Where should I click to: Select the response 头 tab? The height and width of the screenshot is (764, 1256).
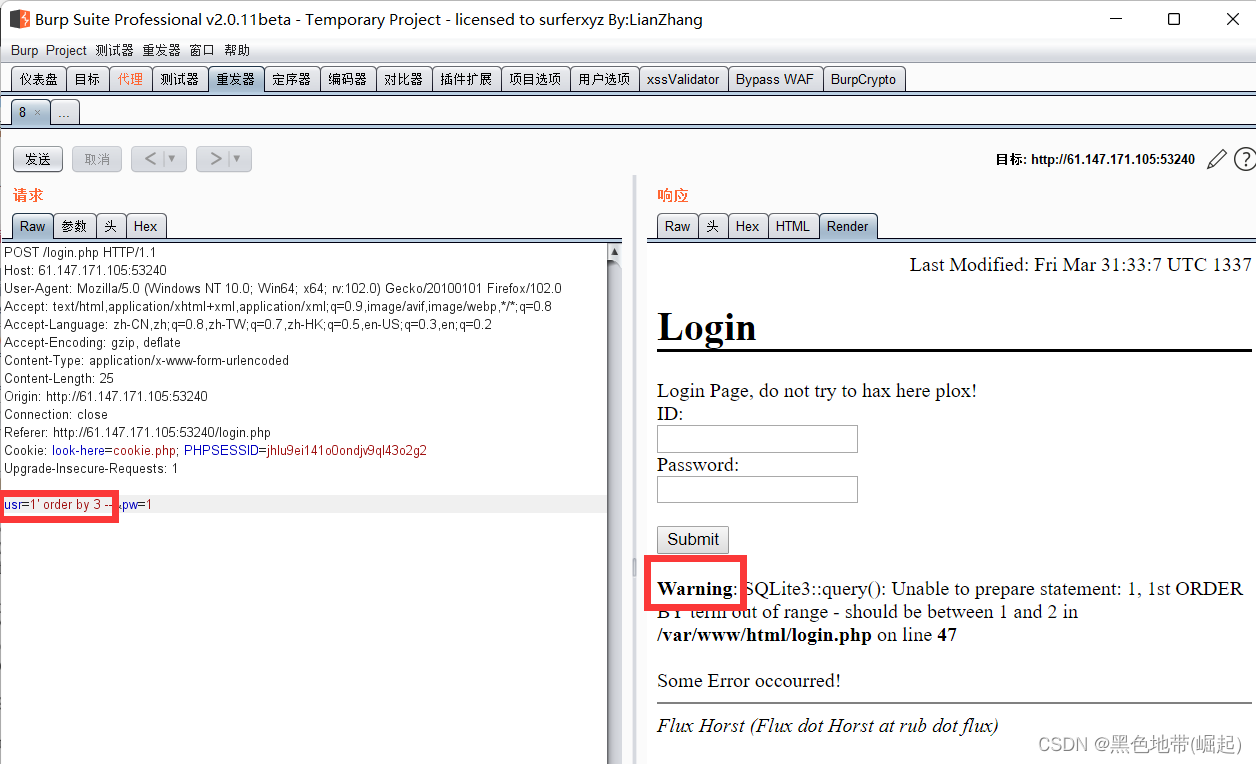[x=713, y=226]
